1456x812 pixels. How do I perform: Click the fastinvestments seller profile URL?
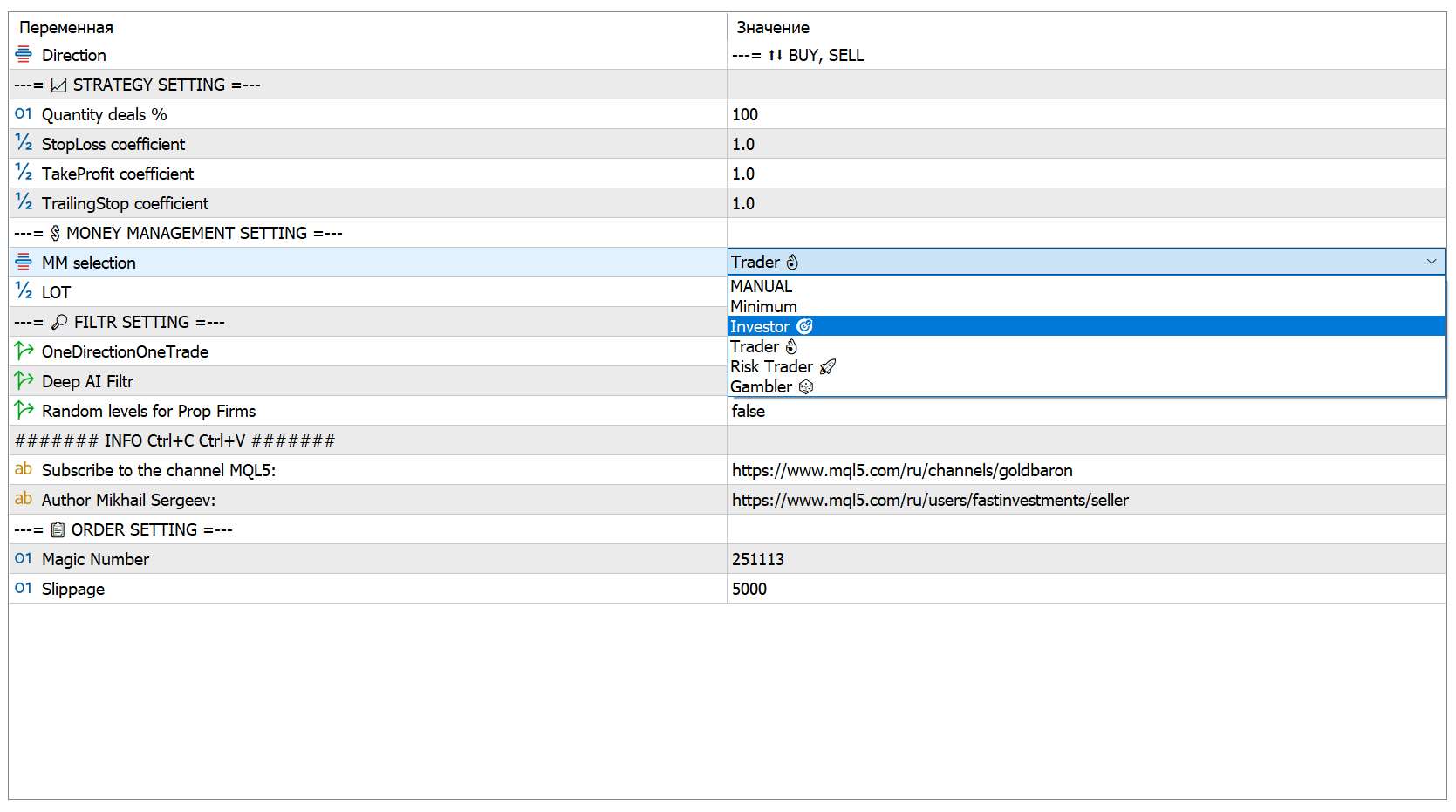[x=929, y=500]
